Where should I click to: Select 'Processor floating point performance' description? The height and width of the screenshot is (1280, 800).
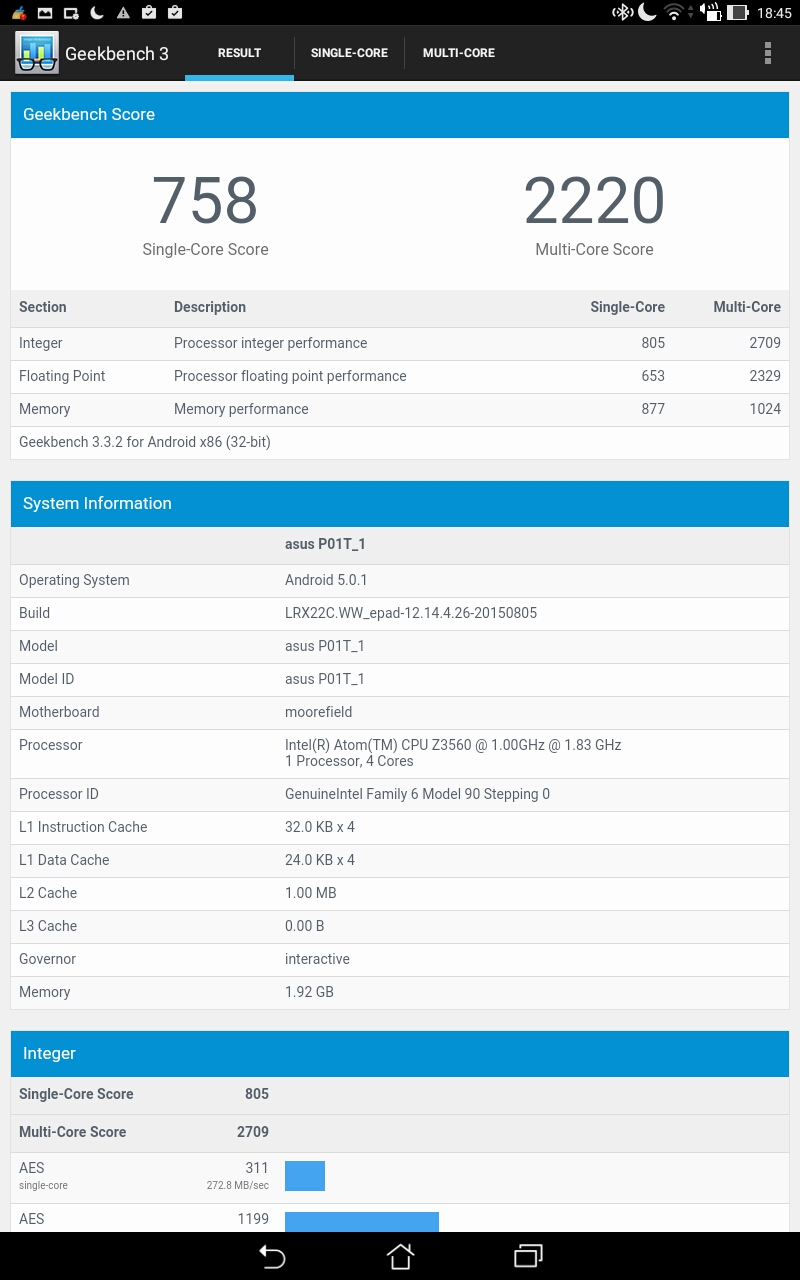click(x=290, y=376)
